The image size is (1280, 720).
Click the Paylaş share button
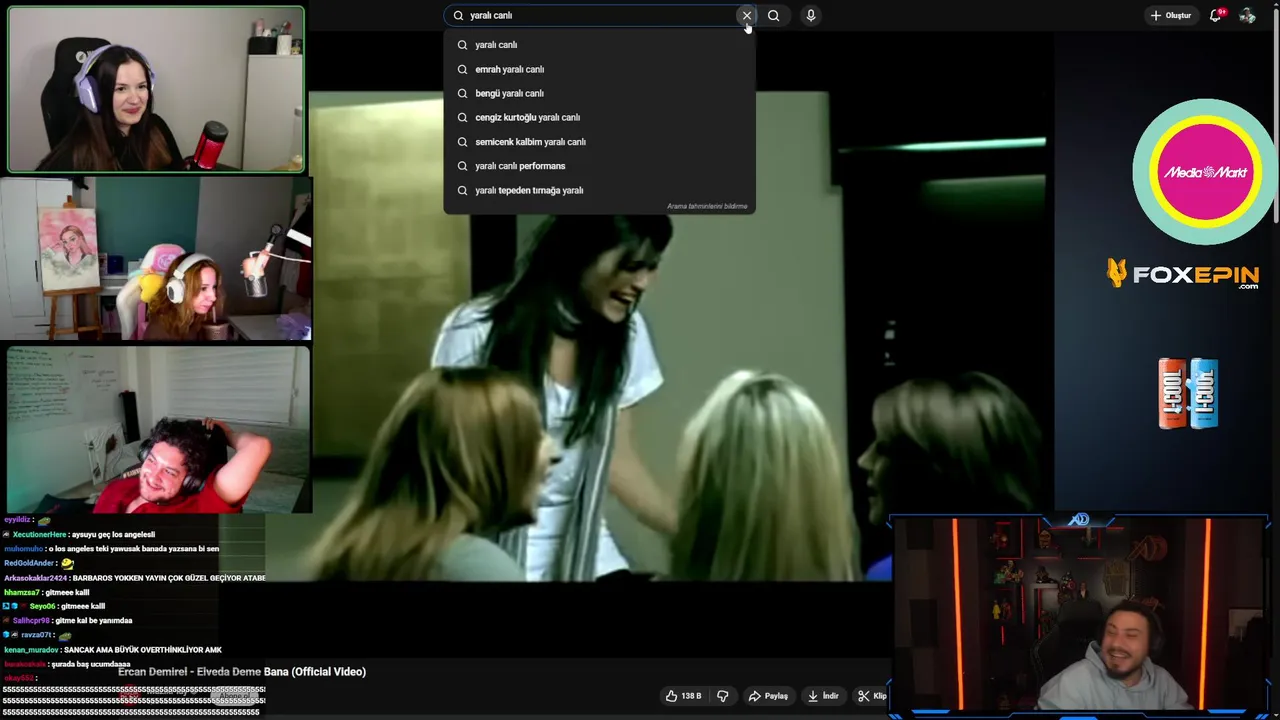[x=768, y=696]
